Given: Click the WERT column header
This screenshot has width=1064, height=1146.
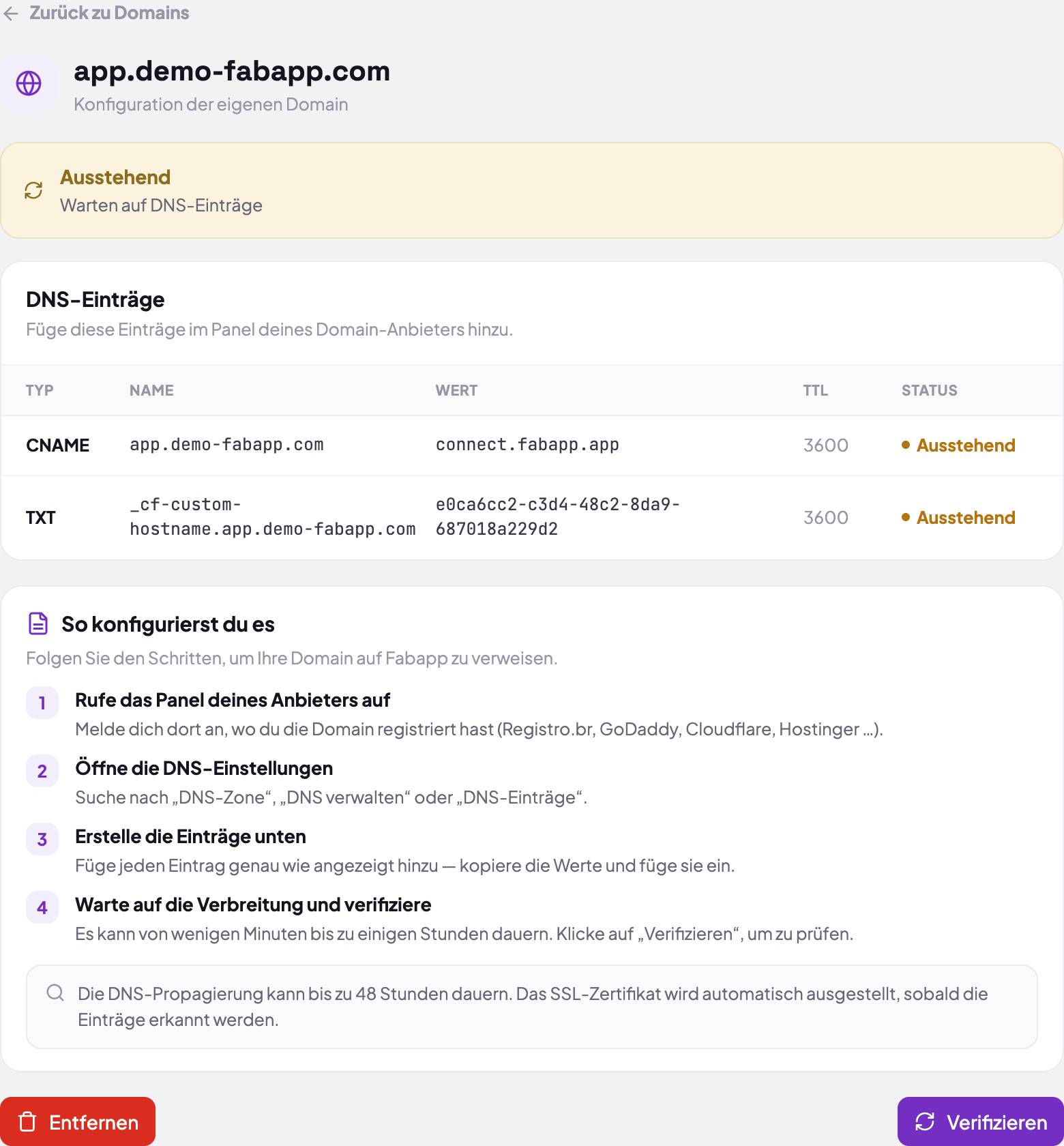Looking at the screenshot, I should pos(456,390).
